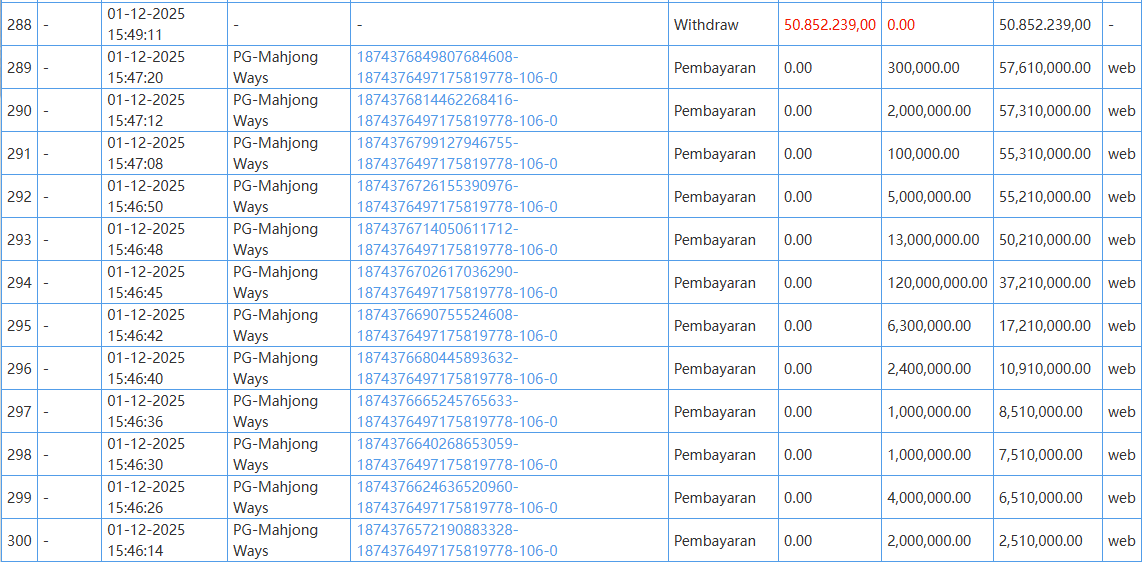Click the row number 300 cell
Screen dimensions: 1142x562
pos(19,541)
